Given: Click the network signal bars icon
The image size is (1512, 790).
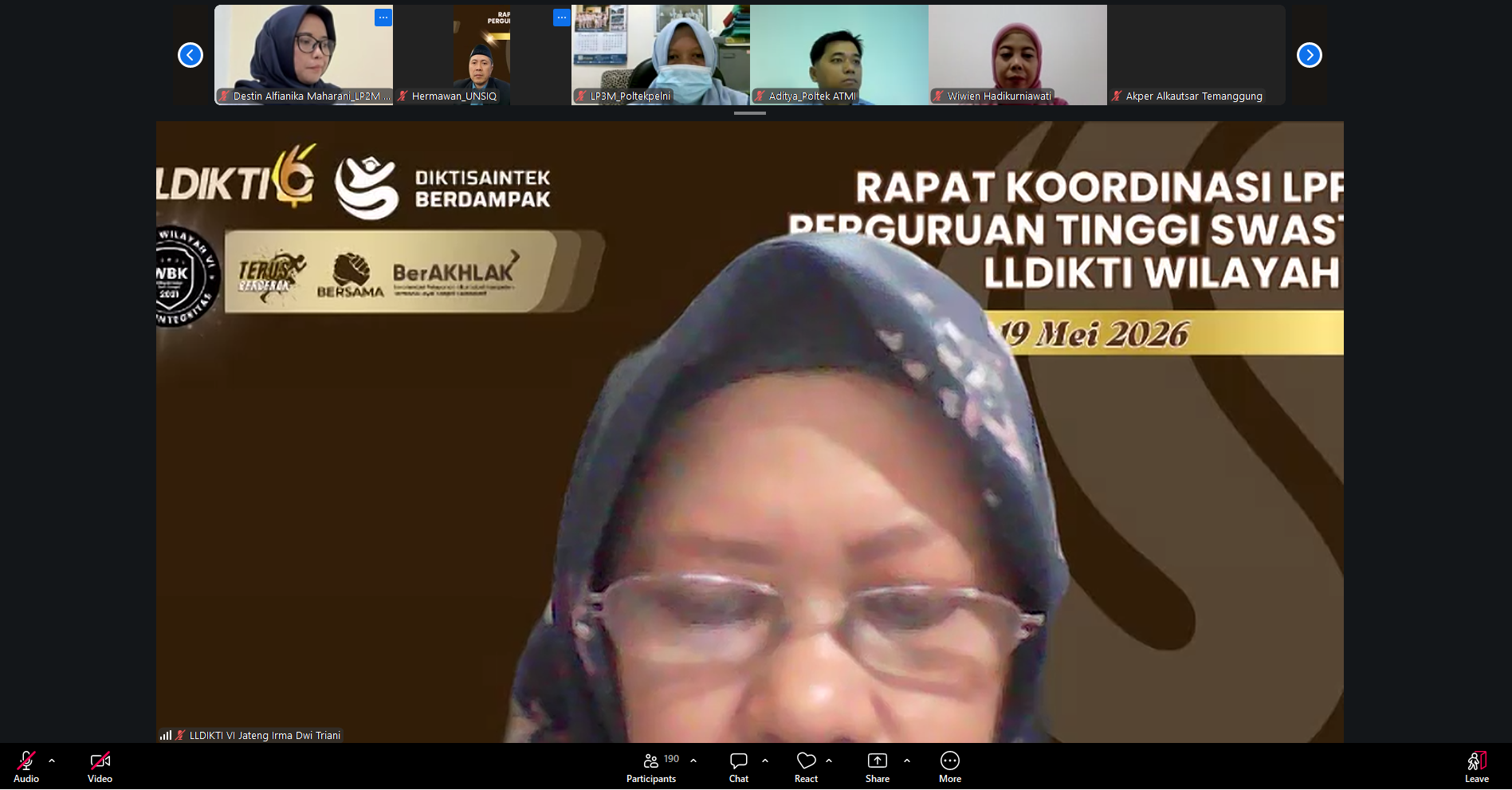Looking at the screenshot, I should point(166,735).
